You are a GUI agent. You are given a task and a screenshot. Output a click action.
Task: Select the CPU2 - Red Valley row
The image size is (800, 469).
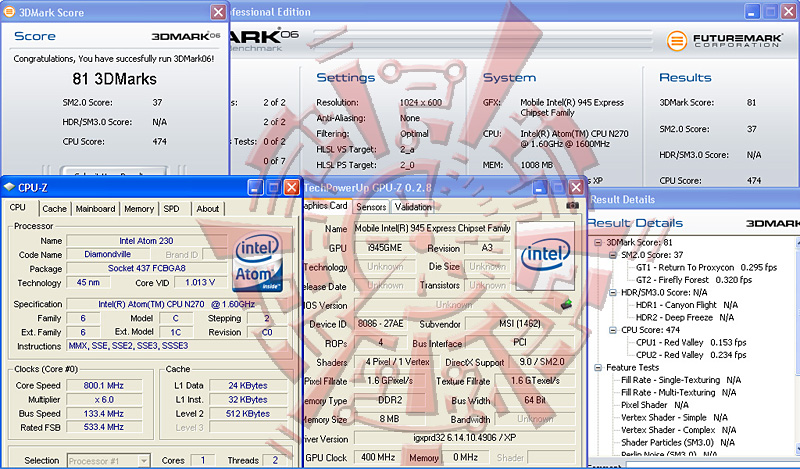point(691,355)
